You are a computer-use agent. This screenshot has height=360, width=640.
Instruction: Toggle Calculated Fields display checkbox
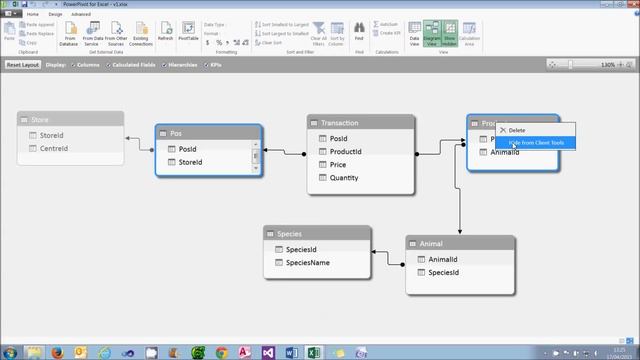tap(109, 65)
